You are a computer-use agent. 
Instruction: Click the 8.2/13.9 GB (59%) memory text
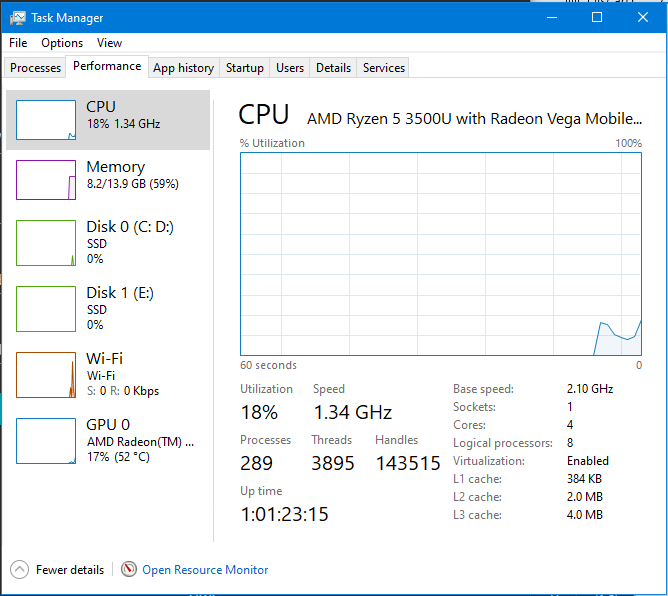[x=132, y=184]
